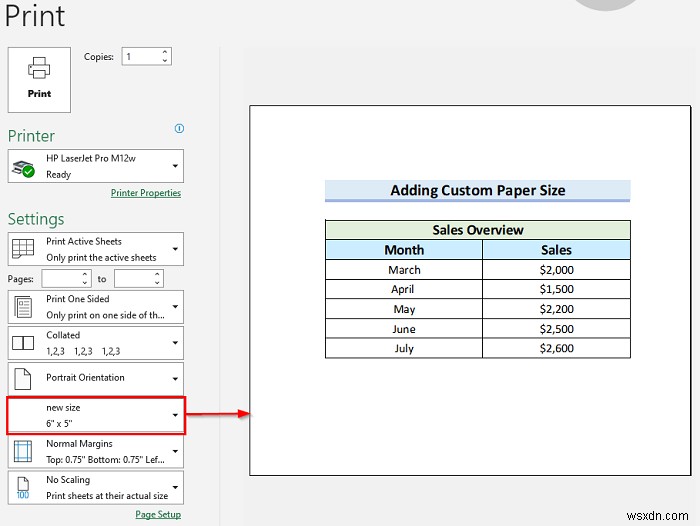Open the 'new size' paper size dropdown
The image size is (700, 526).
[x=96, y=415]
